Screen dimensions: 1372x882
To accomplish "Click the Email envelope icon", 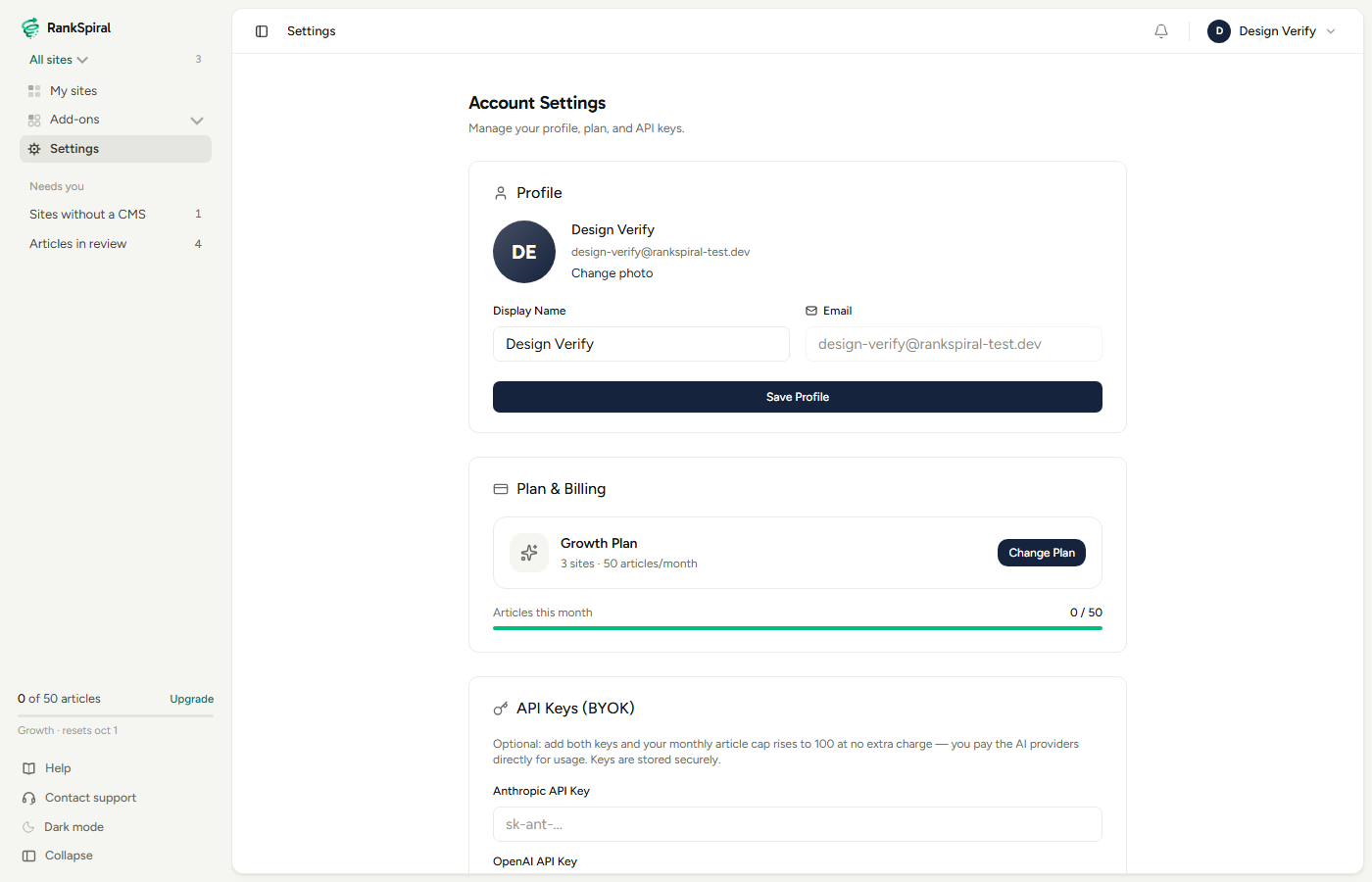I will point(811,311).
